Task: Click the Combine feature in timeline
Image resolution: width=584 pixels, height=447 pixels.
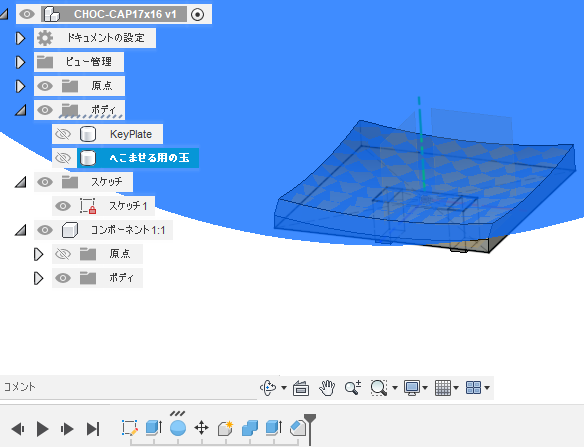Action: pyautogui.click(x=250, y=428)
